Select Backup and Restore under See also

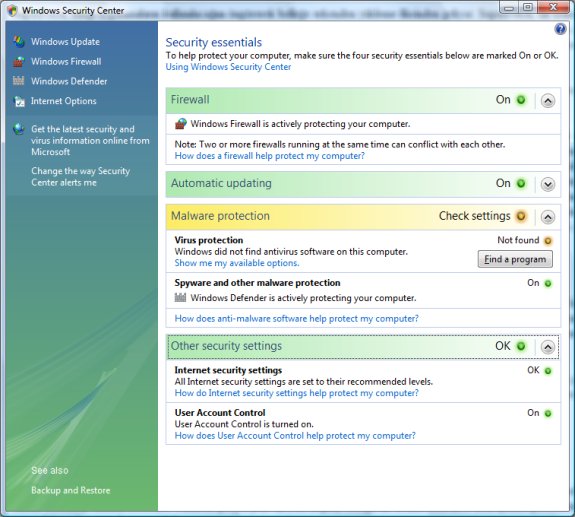click(70, 490)
